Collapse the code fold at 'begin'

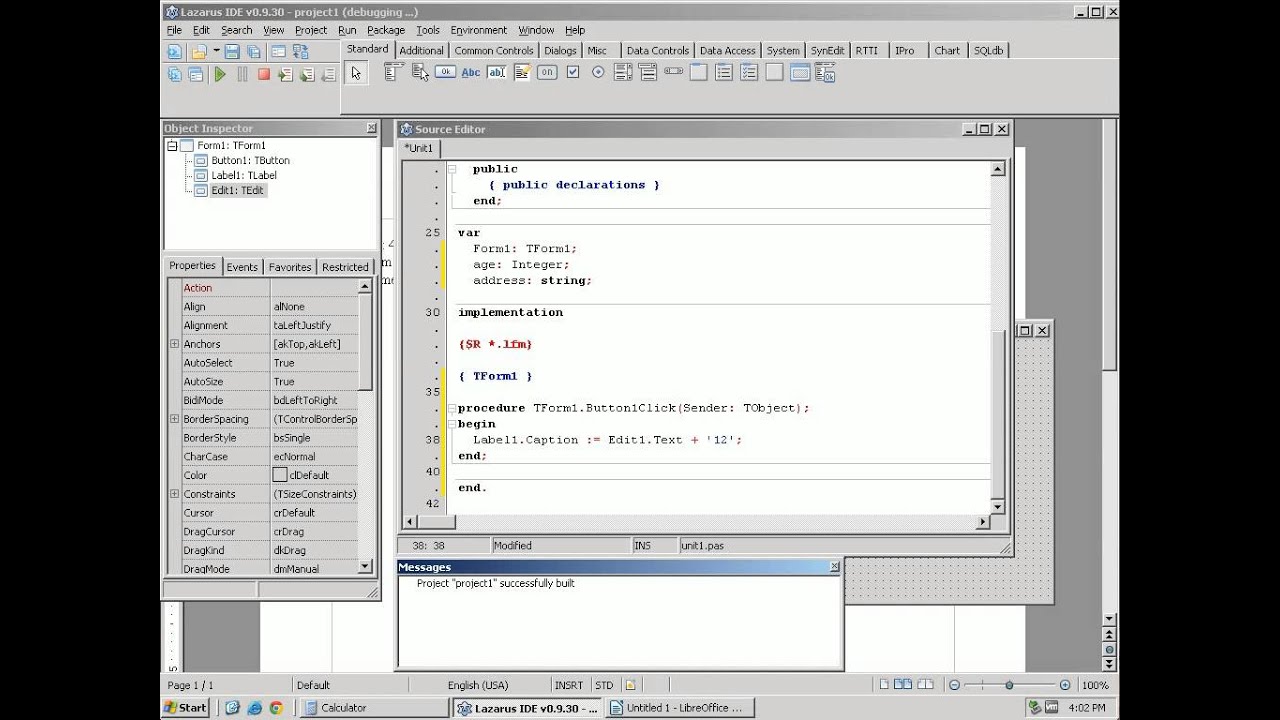point(452,424)
